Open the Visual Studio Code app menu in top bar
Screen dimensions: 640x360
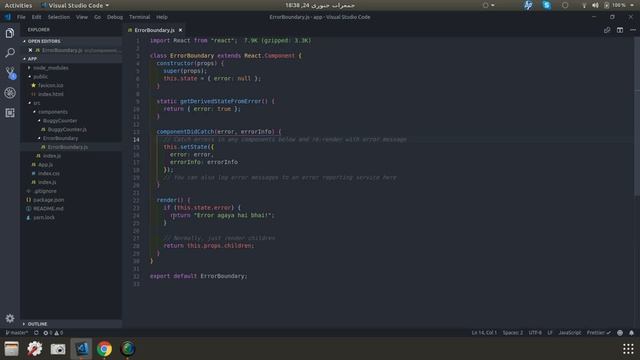pos(75,5)
